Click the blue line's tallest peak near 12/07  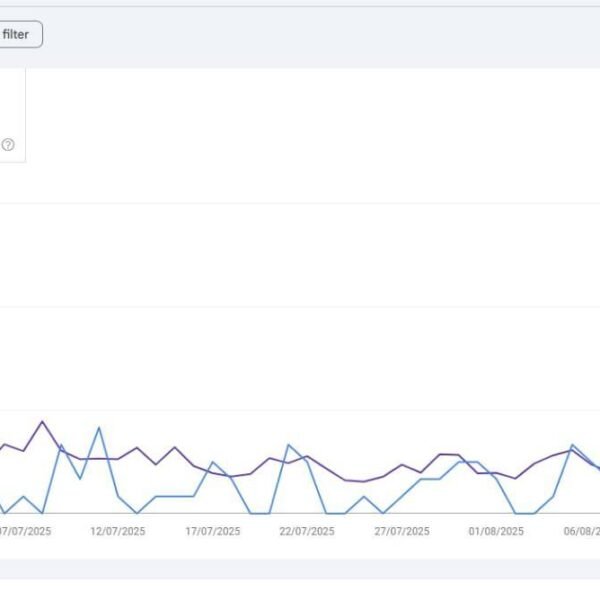pyautogui.click(x=99, y=428)
